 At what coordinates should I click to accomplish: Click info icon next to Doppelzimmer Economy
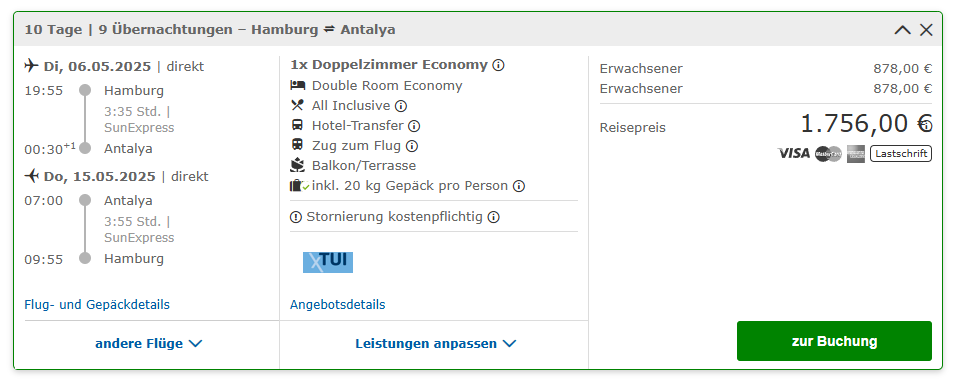498,65
